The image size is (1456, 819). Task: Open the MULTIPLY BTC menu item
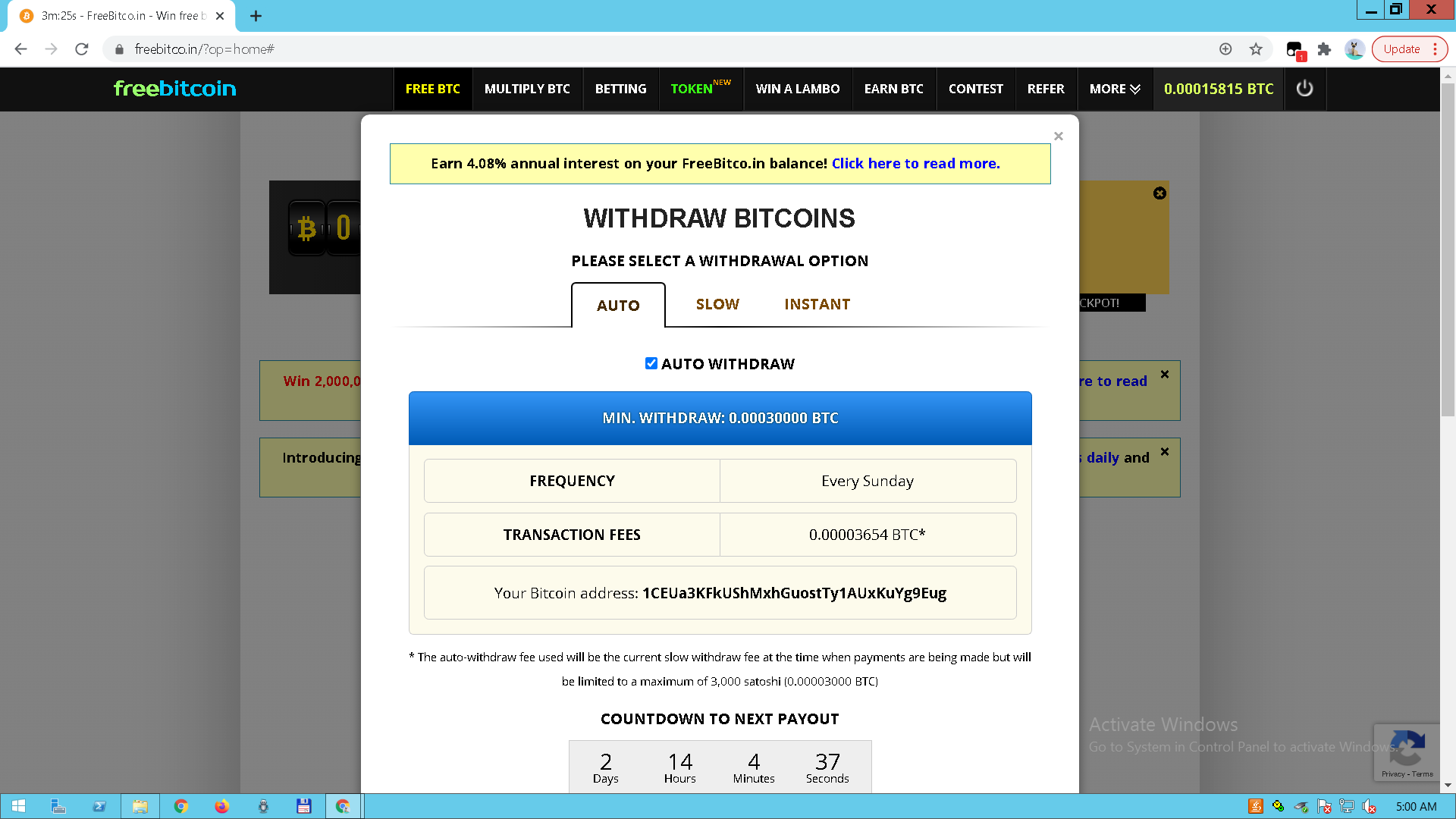pyautogui.click(x=527, y=89)
